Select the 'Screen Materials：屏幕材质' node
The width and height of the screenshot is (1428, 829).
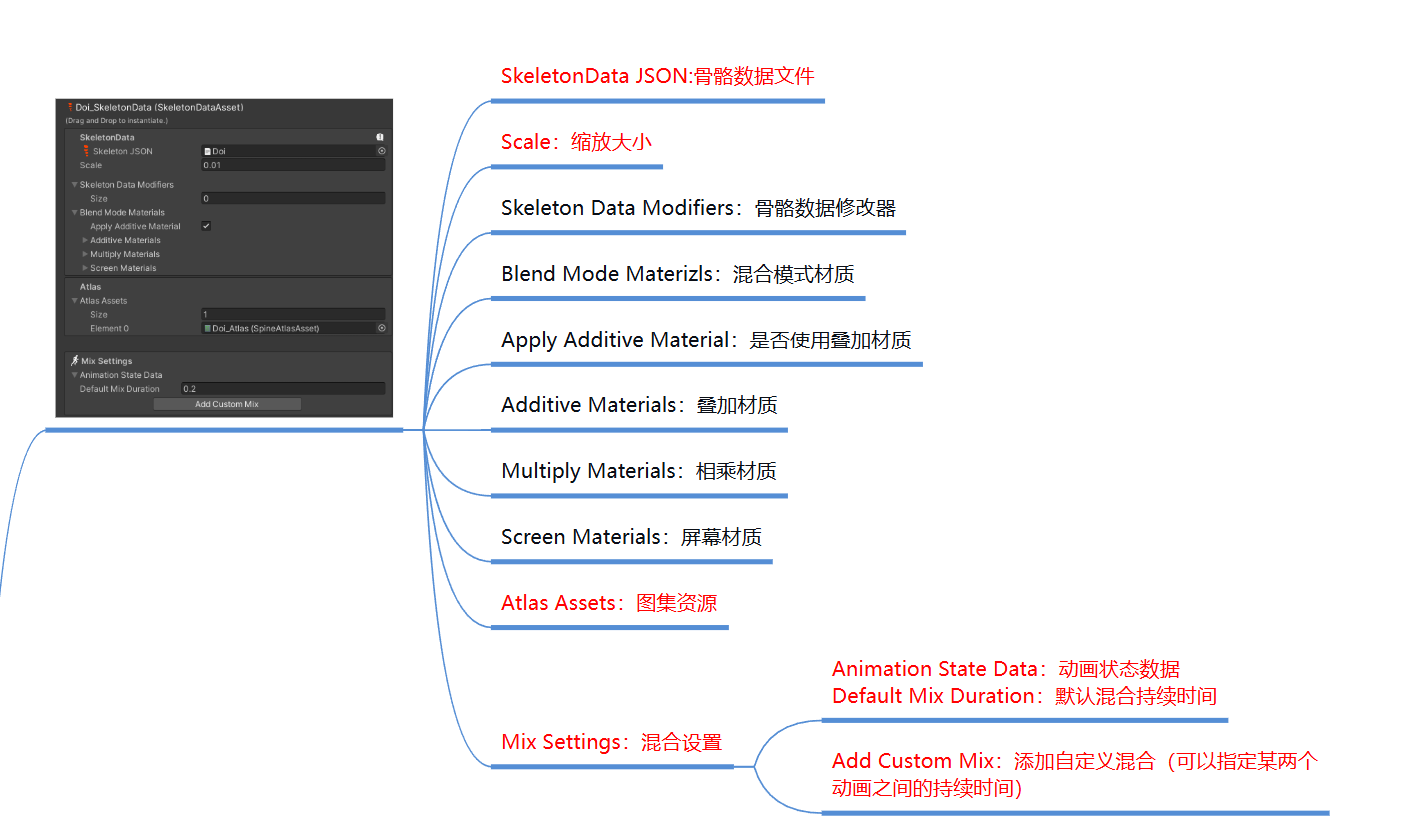click(631, 537)
